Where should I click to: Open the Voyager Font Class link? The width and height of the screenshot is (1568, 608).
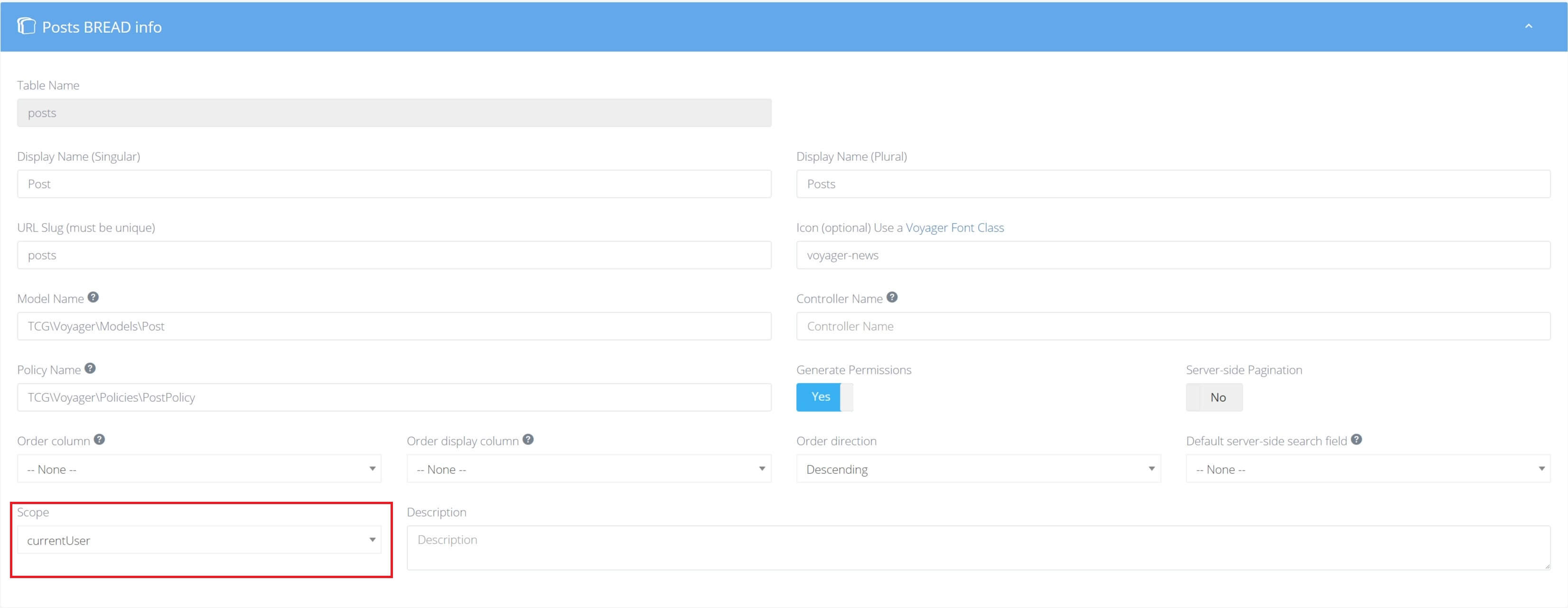point(954,227)
